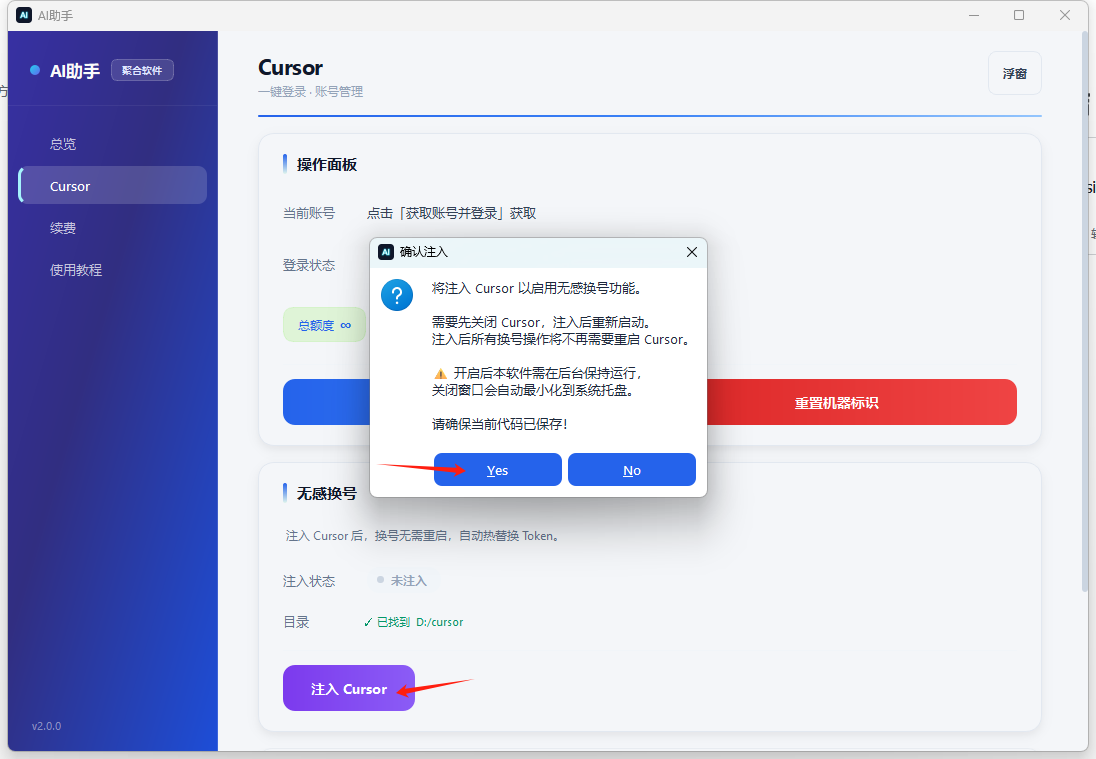Click the blue button left of the dialog
1096x759 pixels.
[x=326, y=403]
